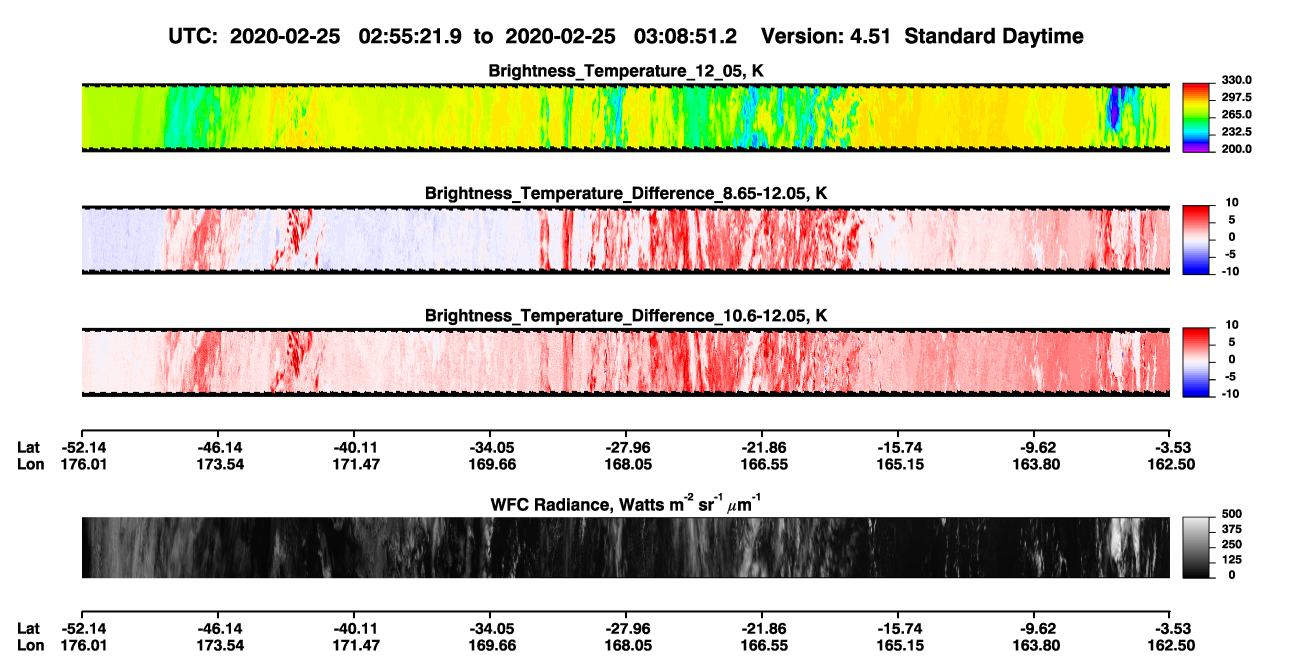This screenshot has height=667, width=1300.
Task: Click the 330.0 colorbar tick label
Action: tap(1235, 80)
